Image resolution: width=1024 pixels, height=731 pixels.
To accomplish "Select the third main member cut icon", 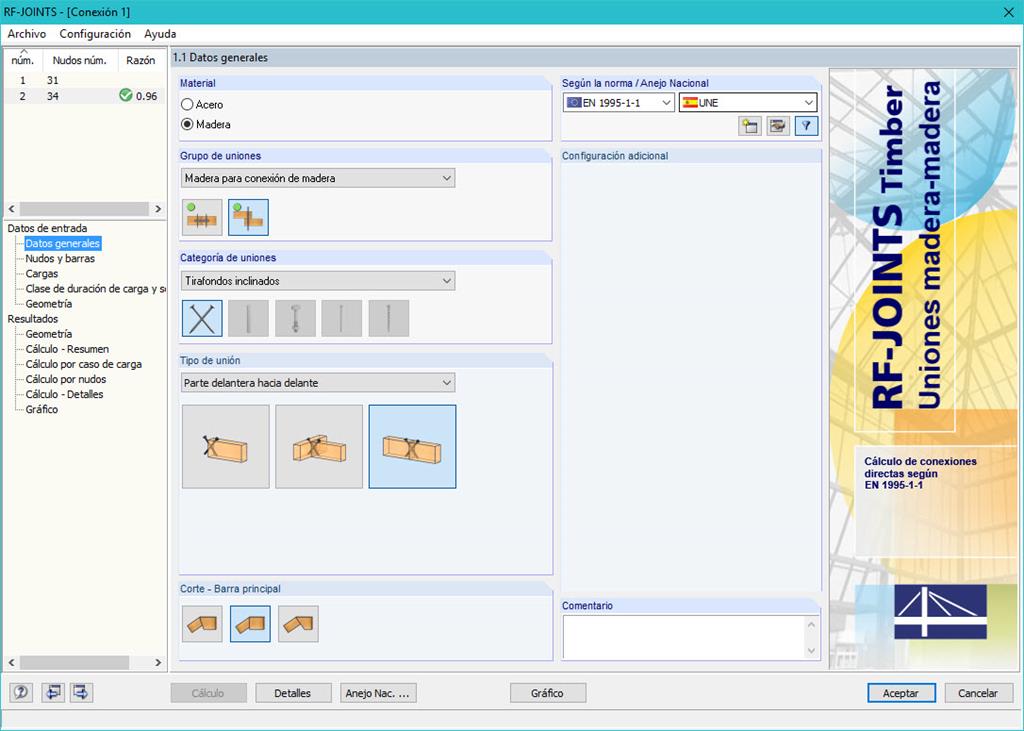I will point(298,624).
